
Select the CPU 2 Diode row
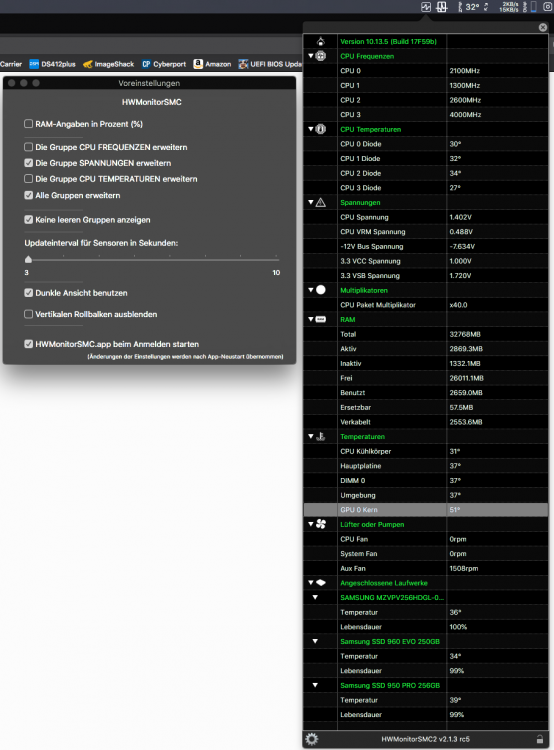(x=426, y=173)
